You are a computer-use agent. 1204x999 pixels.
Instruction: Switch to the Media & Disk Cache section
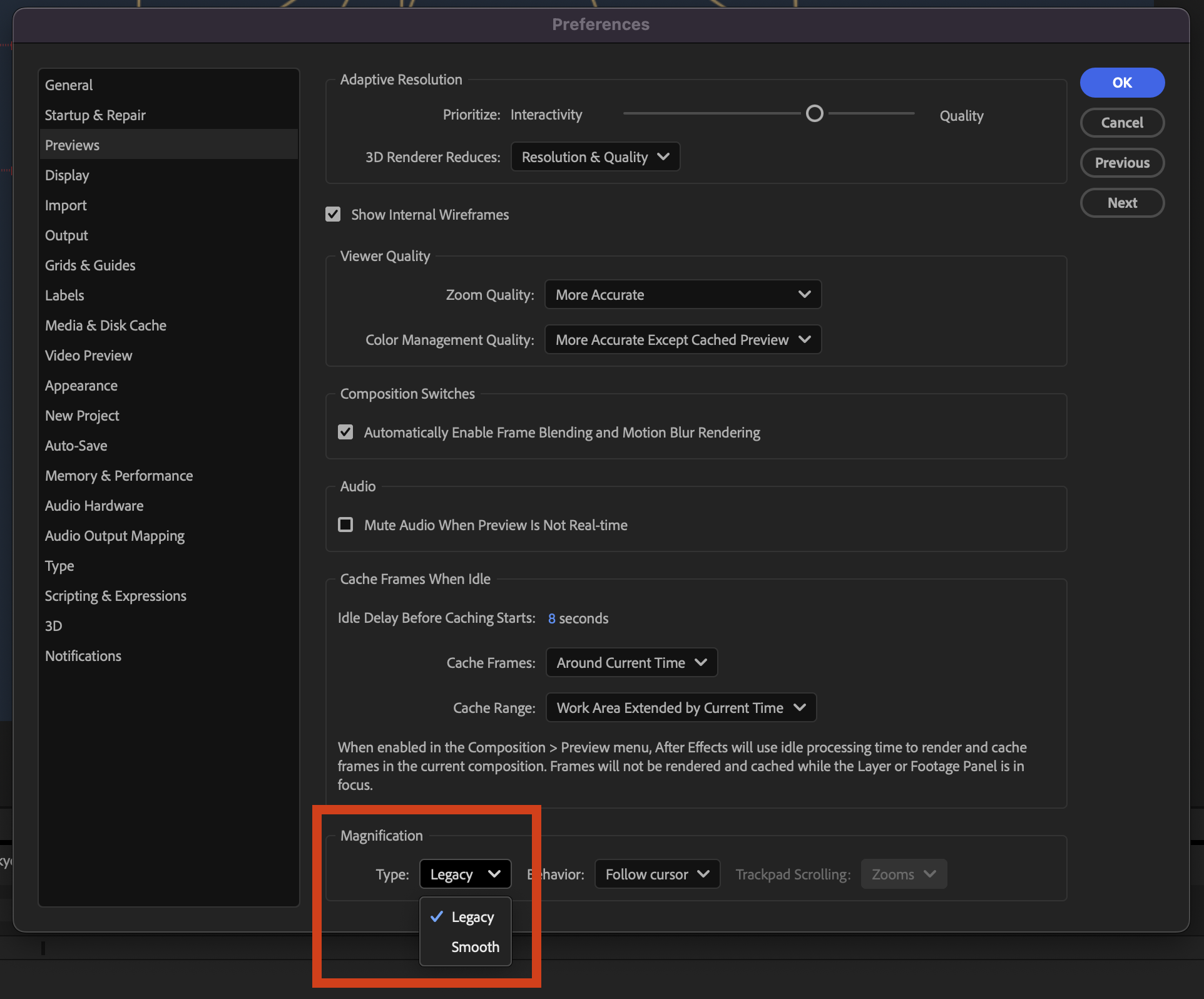pos(105,325)
